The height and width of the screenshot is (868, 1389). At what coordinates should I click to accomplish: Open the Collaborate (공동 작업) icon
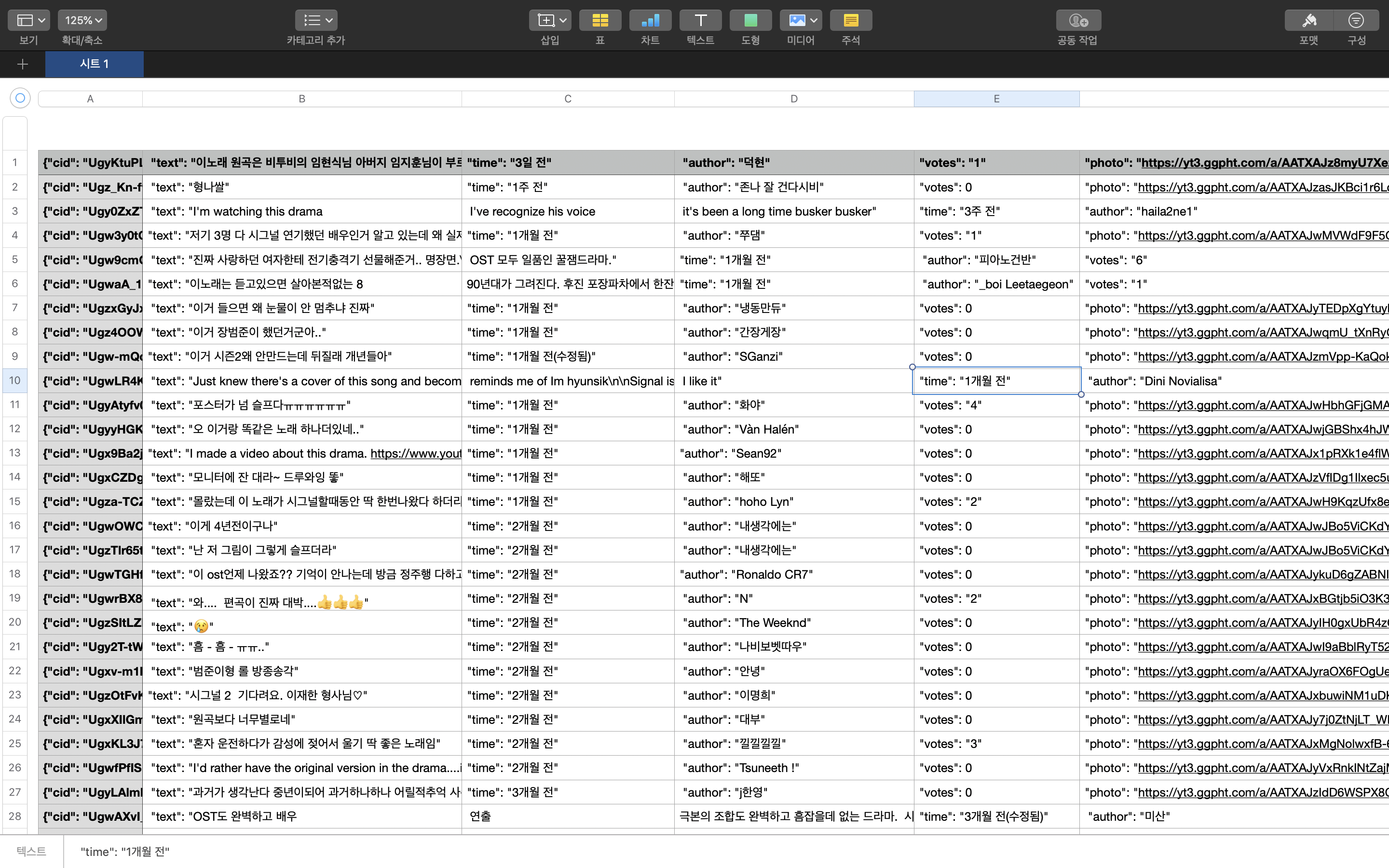coord(1078,21)
